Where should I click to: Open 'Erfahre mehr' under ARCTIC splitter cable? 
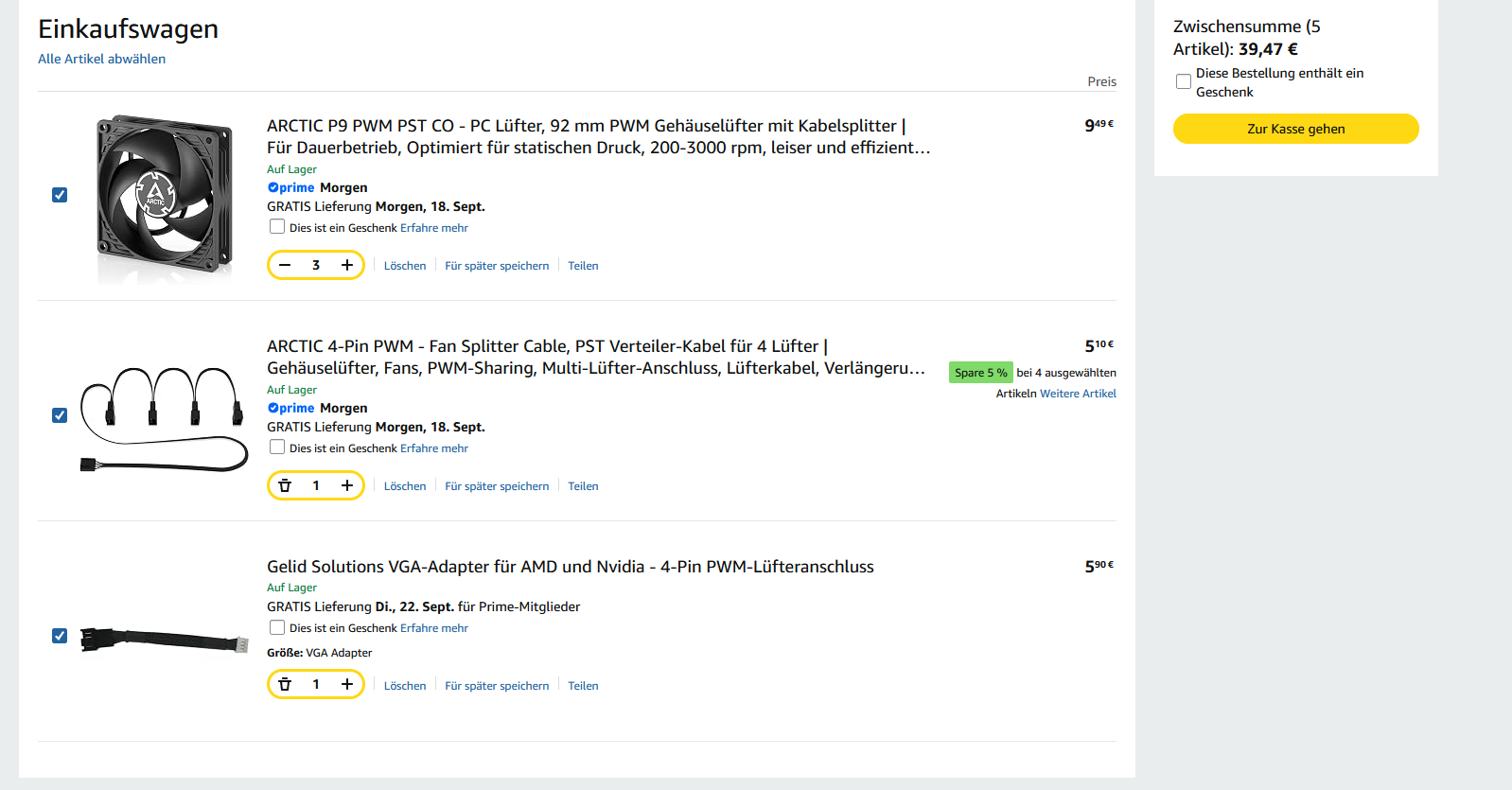pyautogui.click(x=434, y=448)
